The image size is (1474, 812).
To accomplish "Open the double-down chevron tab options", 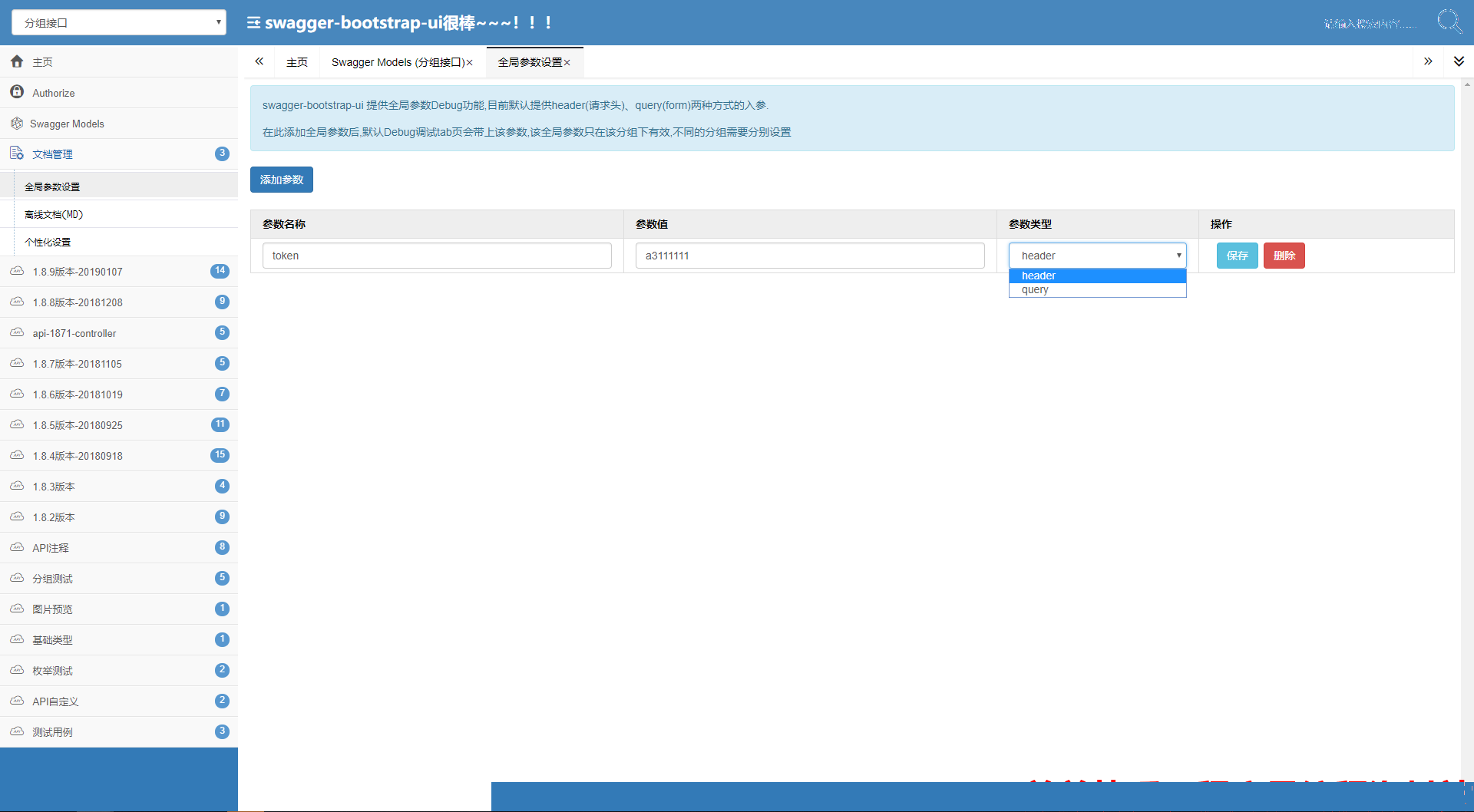I will click(x=1459, y=61).
